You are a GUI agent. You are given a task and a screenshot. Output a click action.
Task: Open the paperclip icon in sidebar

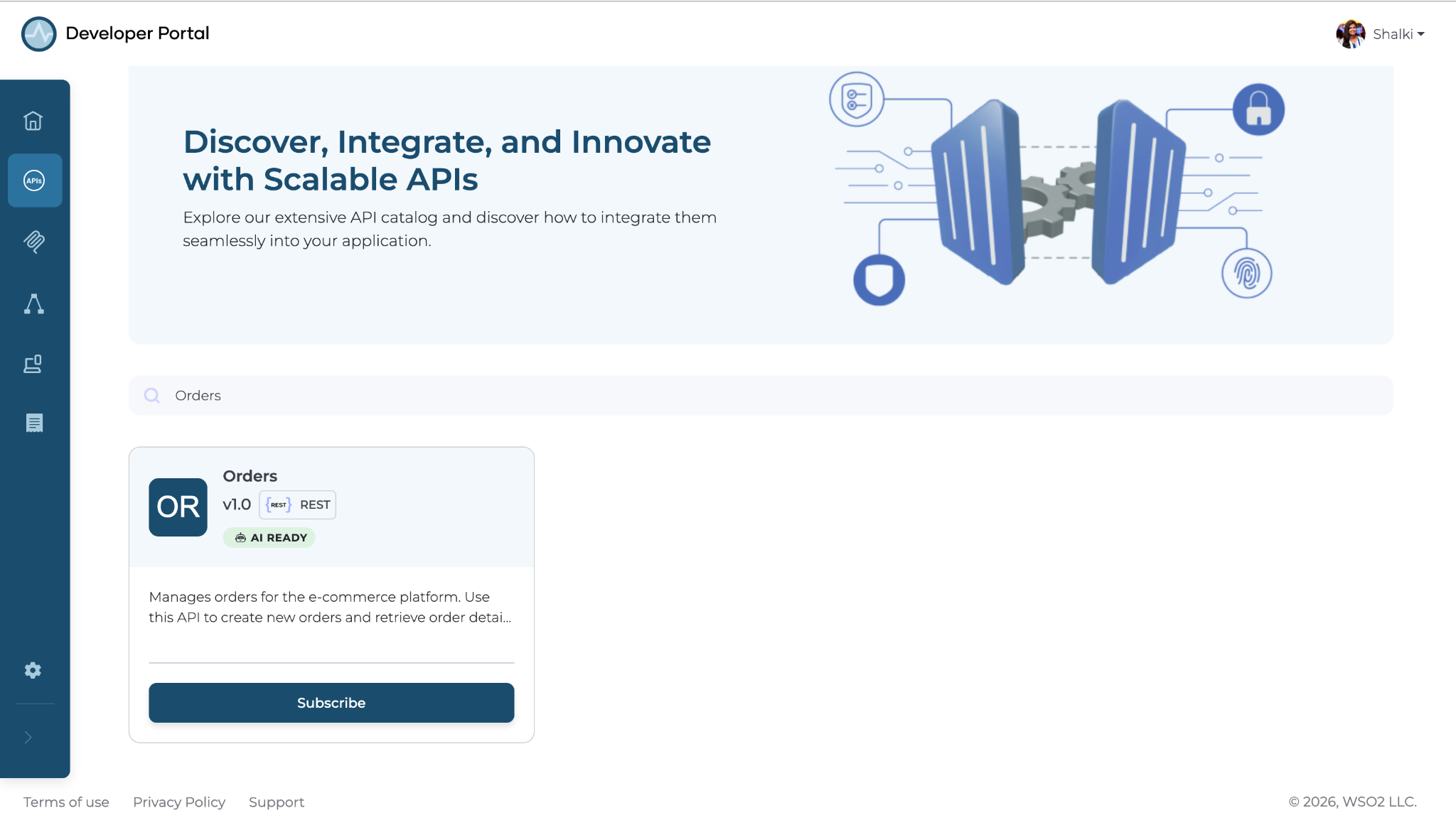click(34, 242)
